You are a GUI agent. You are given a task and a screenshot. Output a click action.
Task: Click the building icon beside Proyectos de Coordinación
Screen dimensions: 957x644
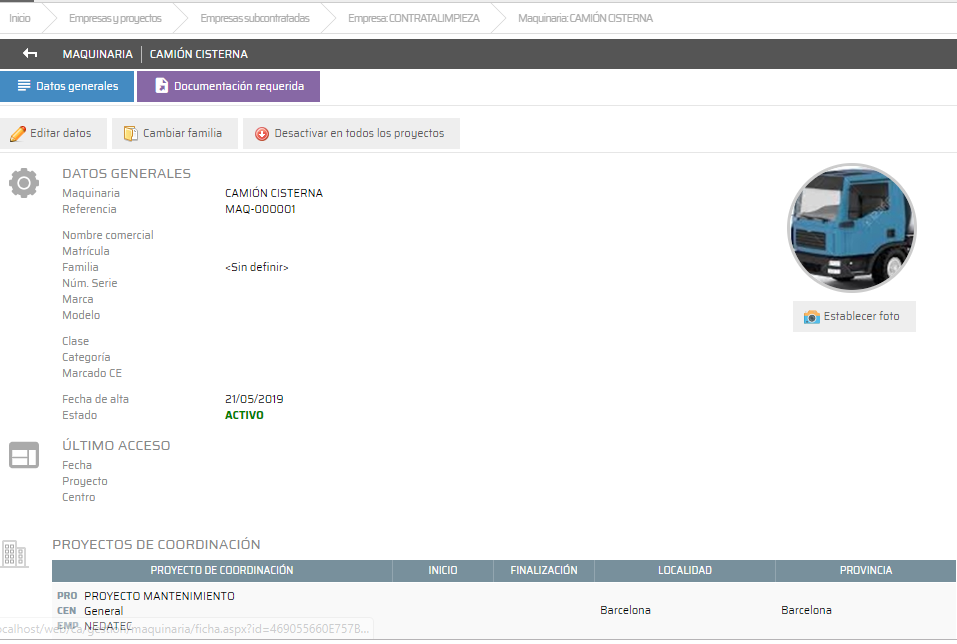[x=14, y=553]
